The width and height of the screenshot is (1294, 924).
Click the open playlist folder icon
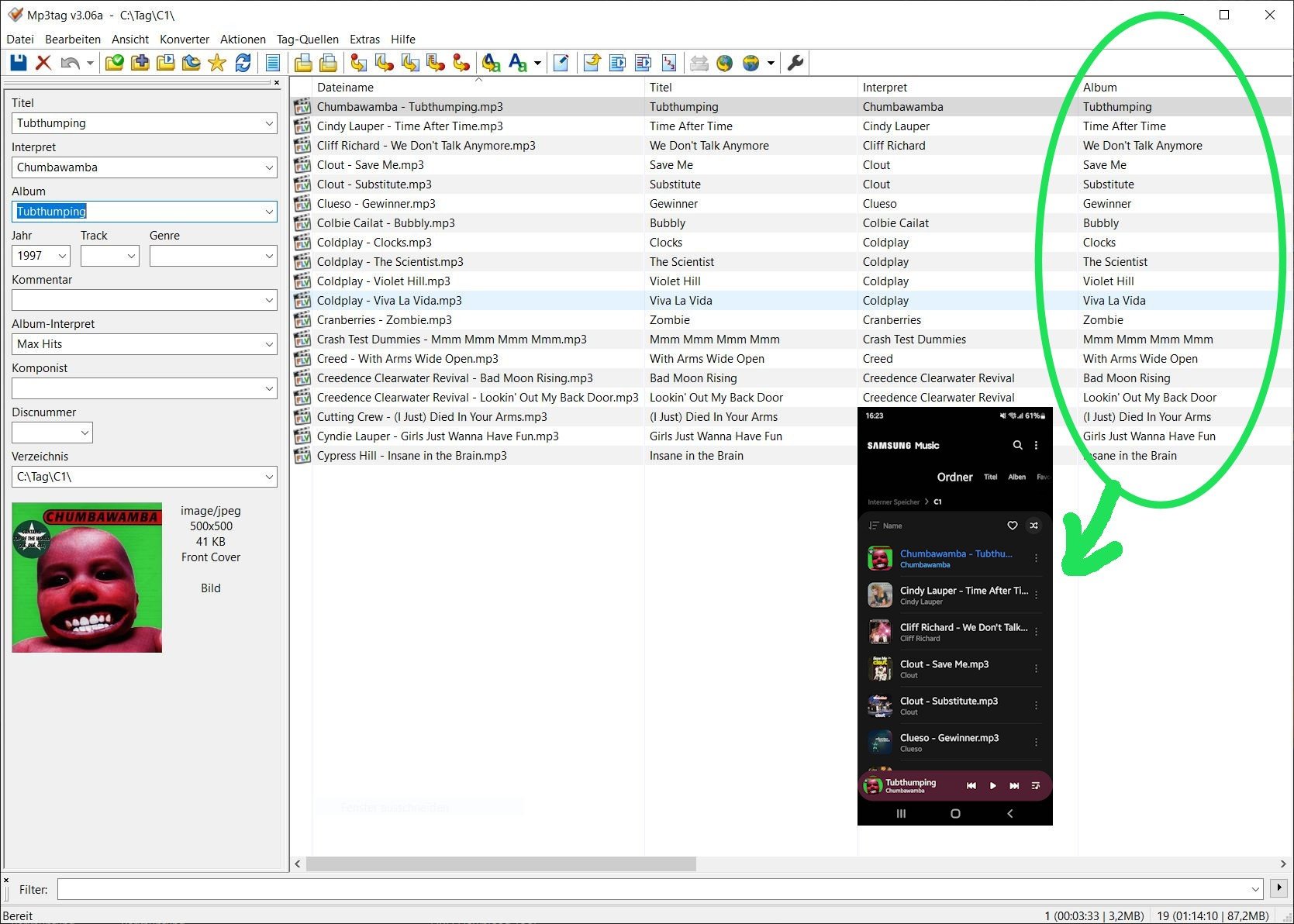(165, 63)
